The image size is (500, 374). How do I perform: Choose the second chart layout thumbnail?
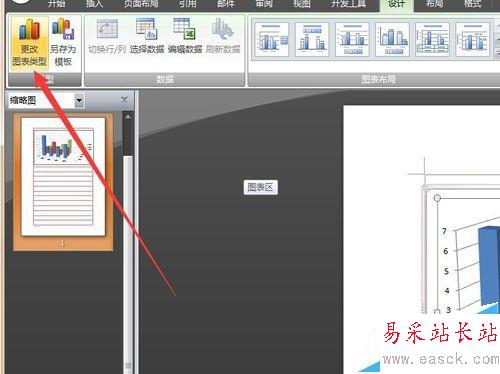312,40
